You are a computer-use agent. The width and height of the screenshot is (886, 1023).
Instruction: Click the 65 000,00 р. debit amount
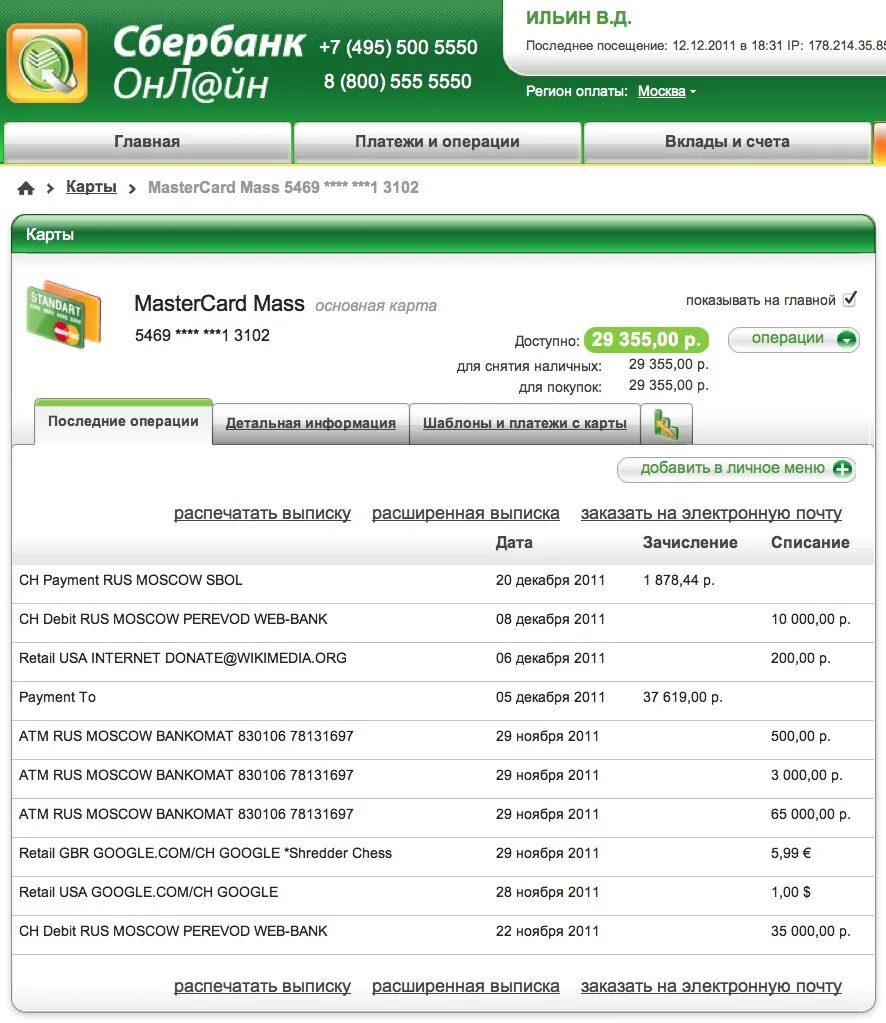pos(810,814)
